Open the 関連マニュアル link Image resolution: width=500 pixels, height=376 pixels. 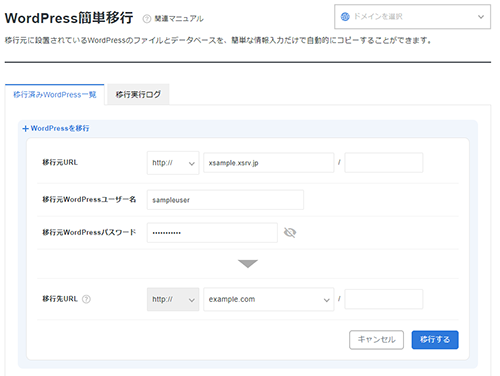[179, 19]
